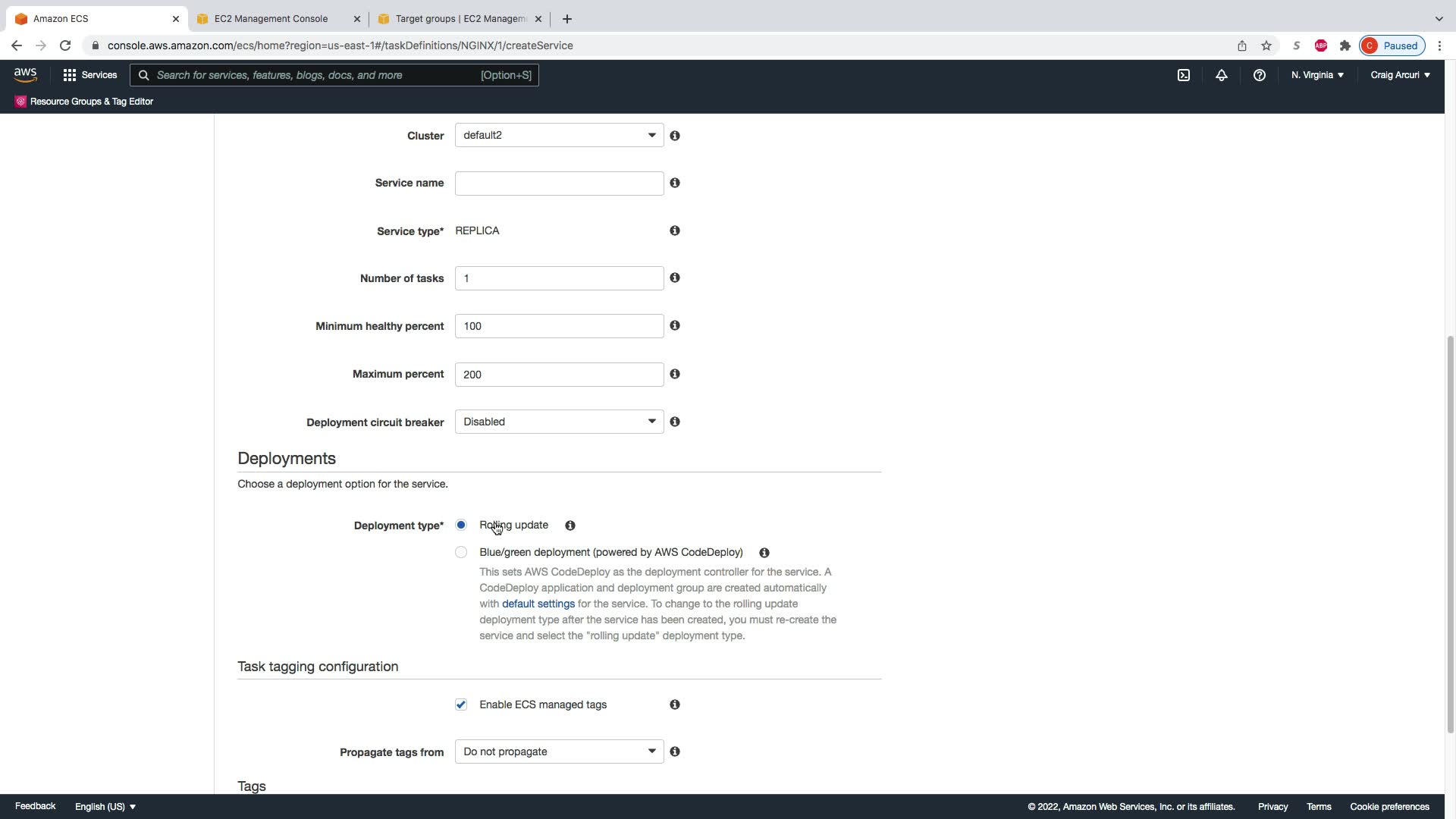Click the help question mark icon
This screenshot has width=1456, height=819.
[1259, 75]
